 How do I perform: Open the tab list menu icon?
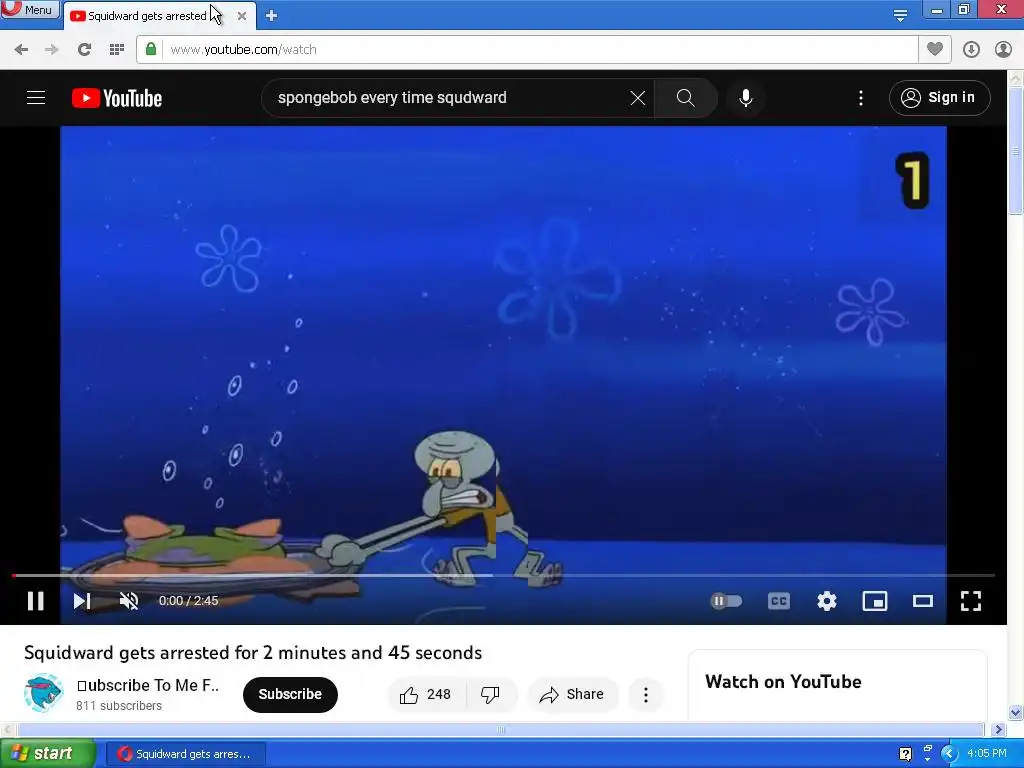pos(901,16)
